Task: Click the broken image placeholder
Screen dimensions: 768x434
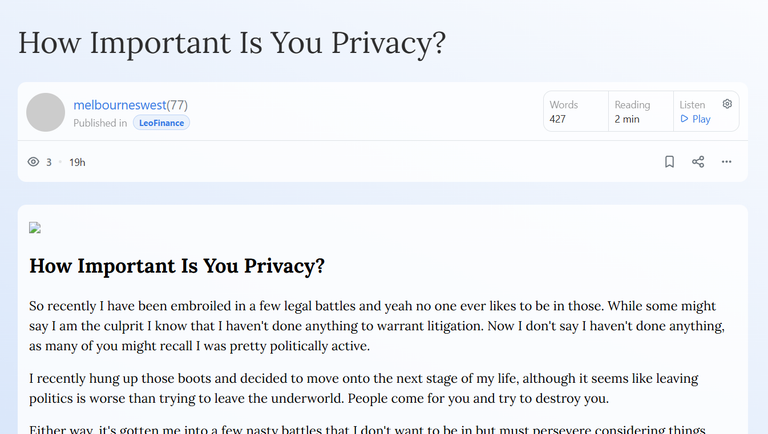Action: (x=35, y=228)
